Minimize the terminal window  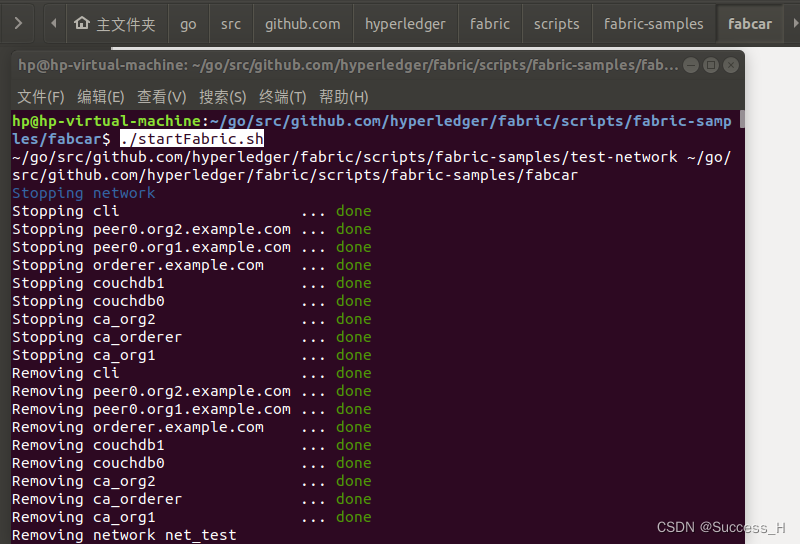[691, 65]
